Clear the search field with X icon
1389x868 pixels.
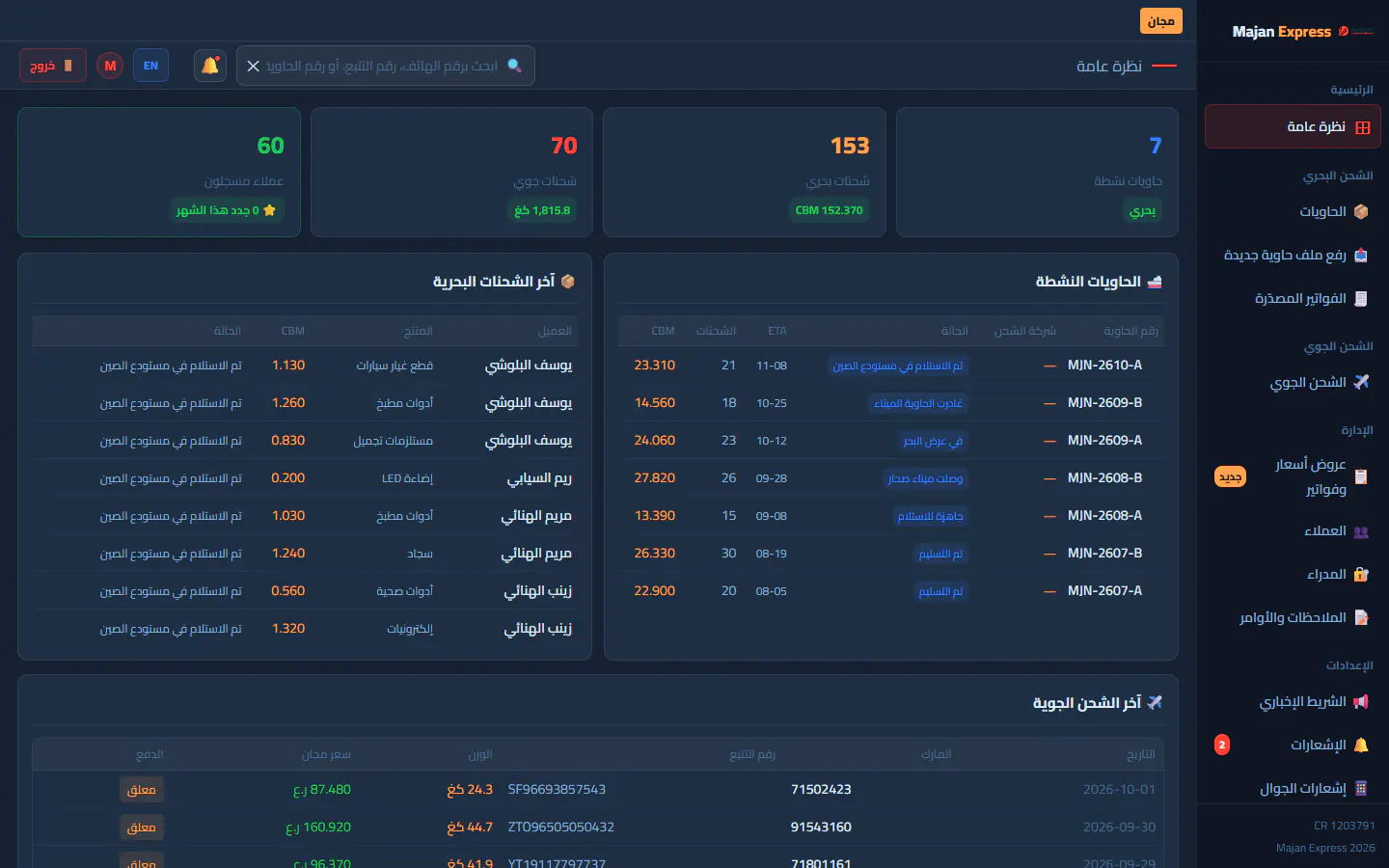[253, 66]
